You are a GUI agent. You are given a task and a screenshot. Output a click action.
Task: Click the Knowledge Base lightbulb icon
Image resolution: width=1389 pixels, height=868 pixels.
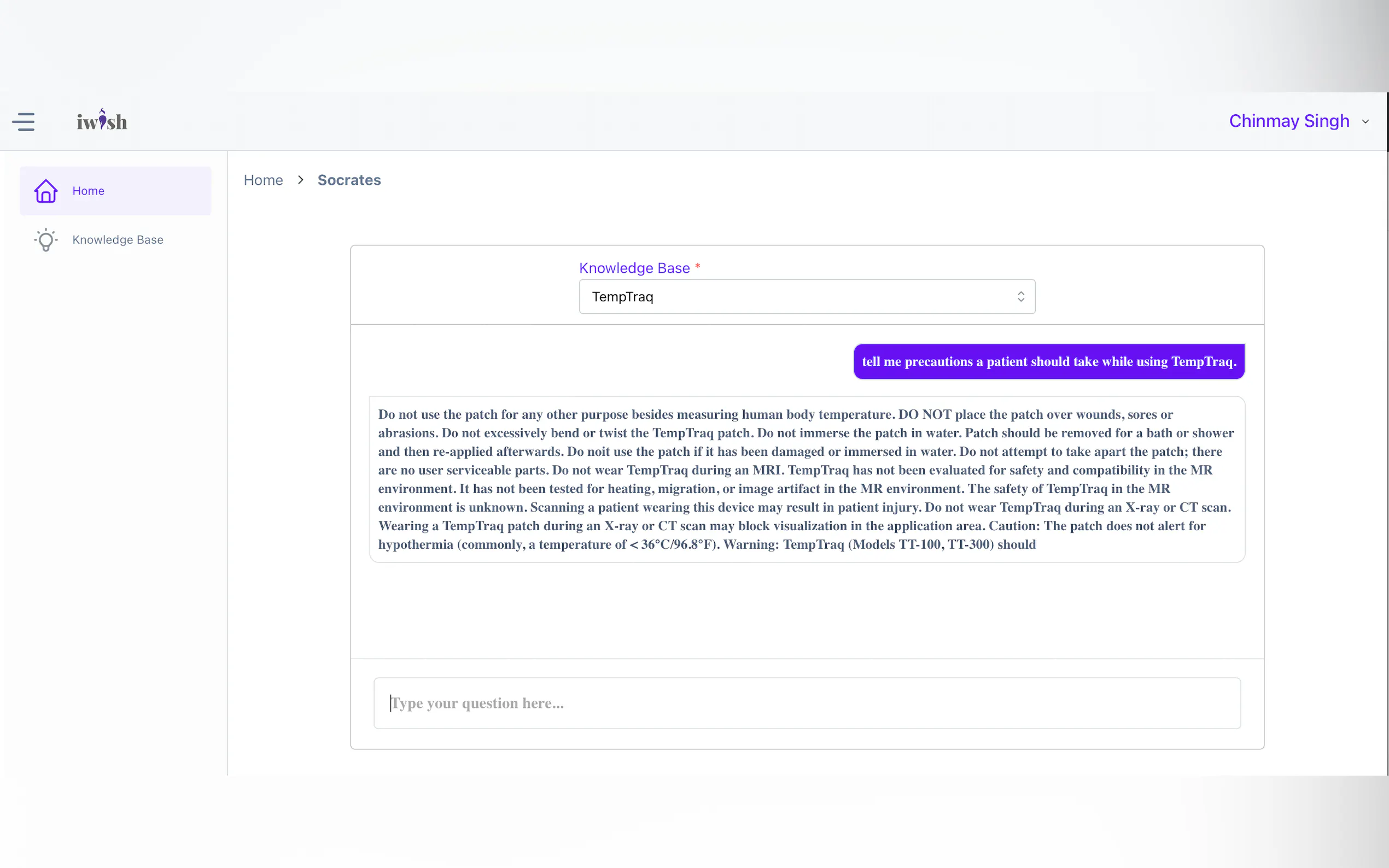click(46, 240)
